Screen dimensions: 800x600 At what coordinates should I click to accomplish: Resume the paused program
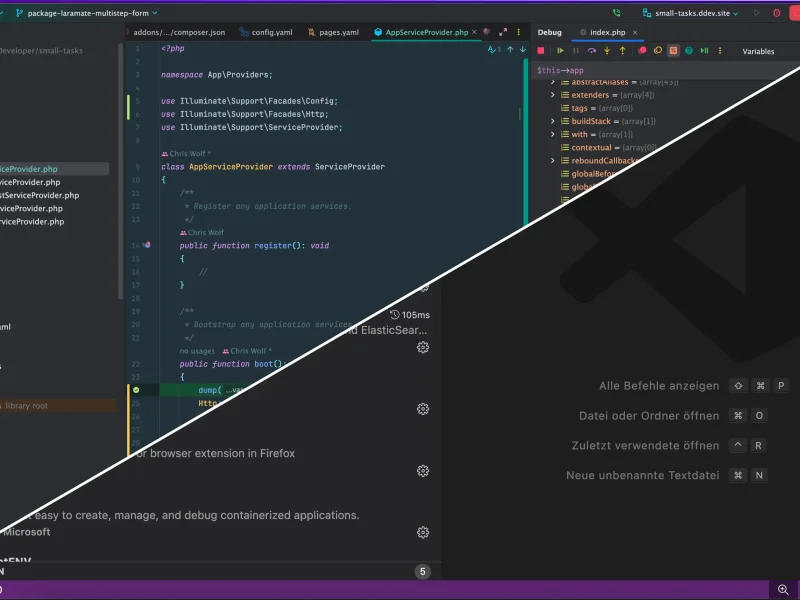pos(560,50)
